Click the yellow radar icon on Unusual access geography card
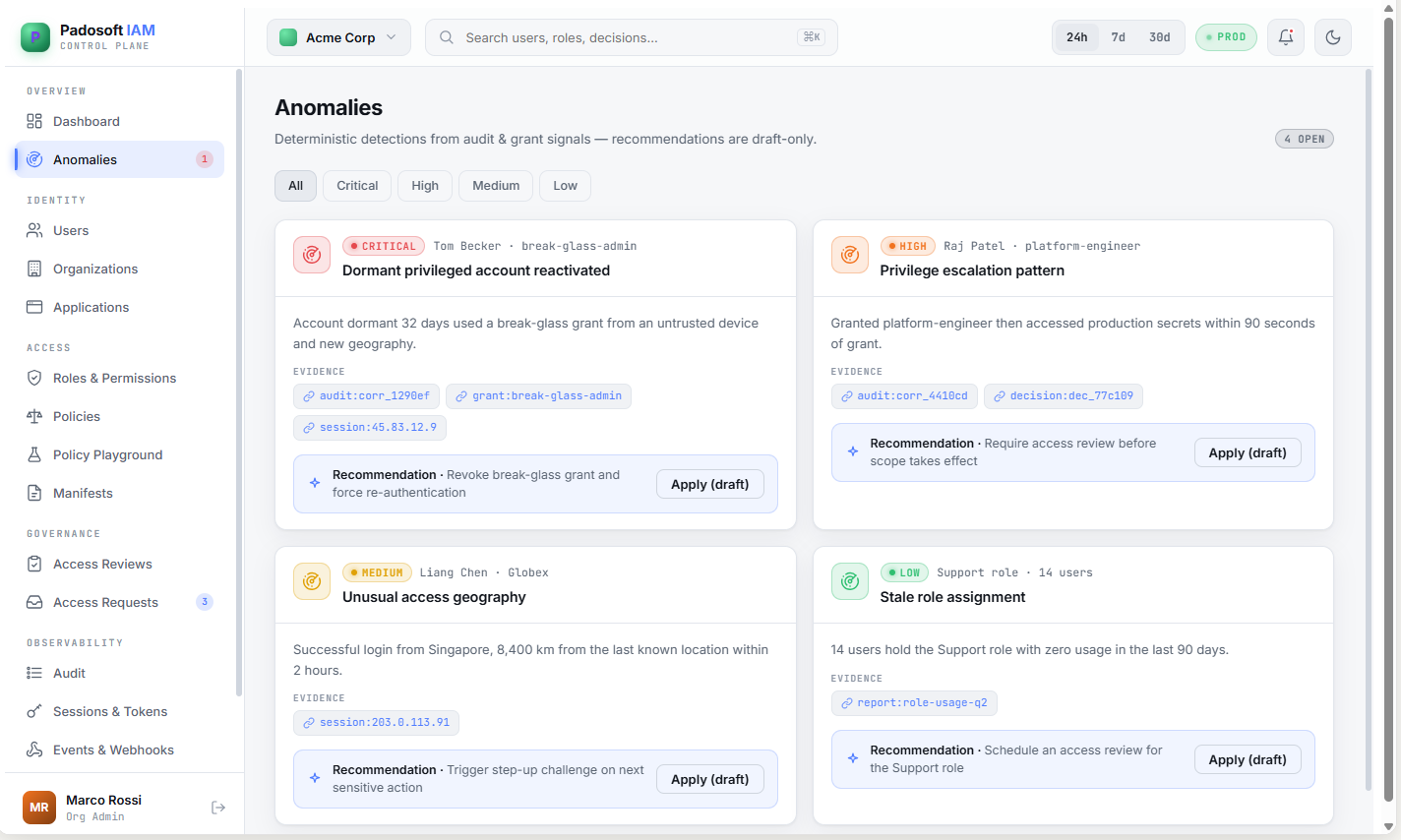 pos(312,581)
